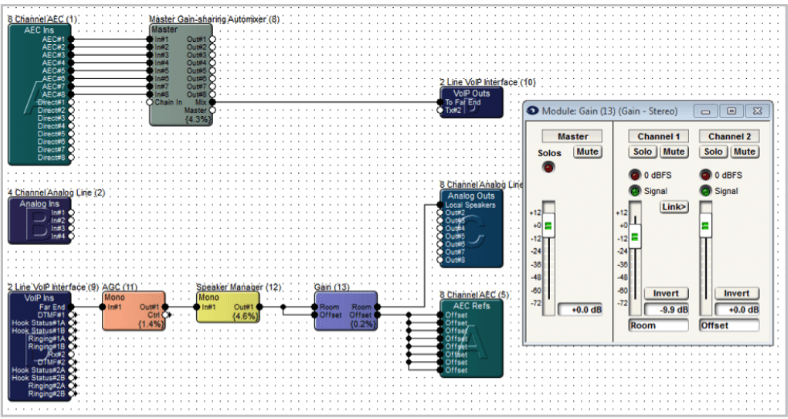Select the VoIP Outs block

coord(471,102)
